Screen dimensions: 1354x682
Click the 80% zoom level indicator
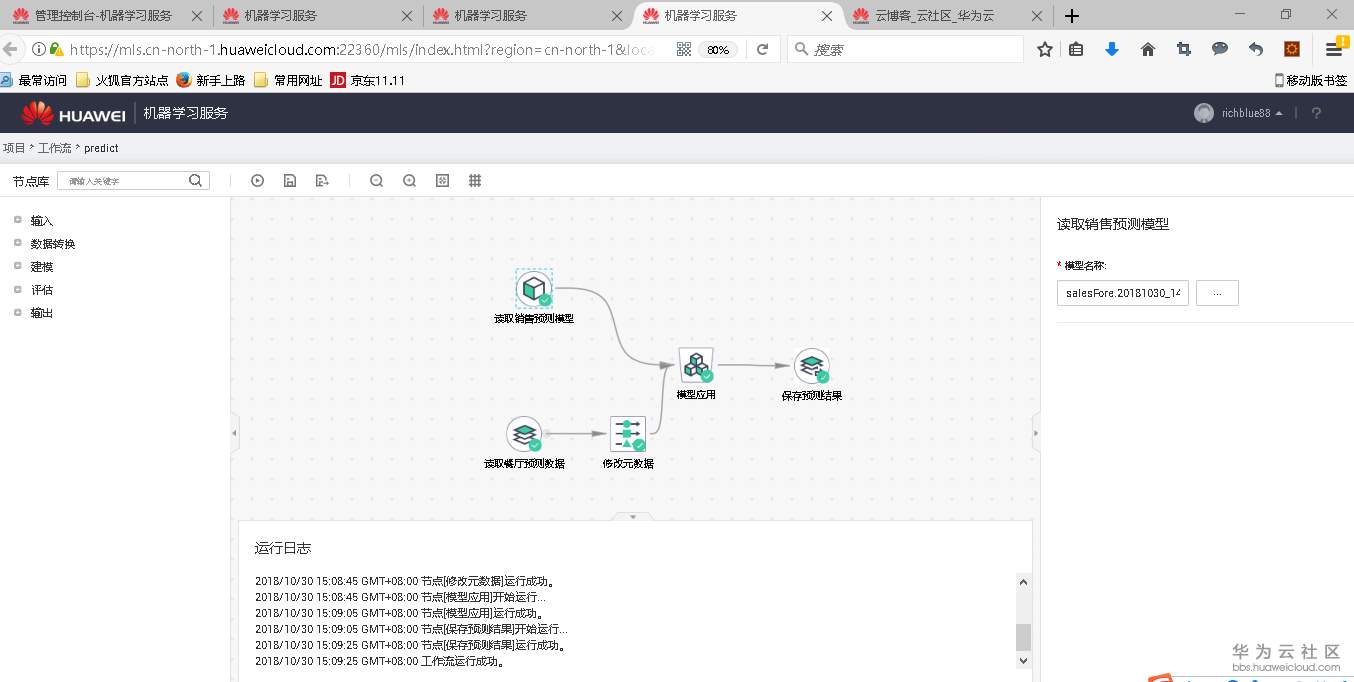pyautogui.click(x=718, y=49)
